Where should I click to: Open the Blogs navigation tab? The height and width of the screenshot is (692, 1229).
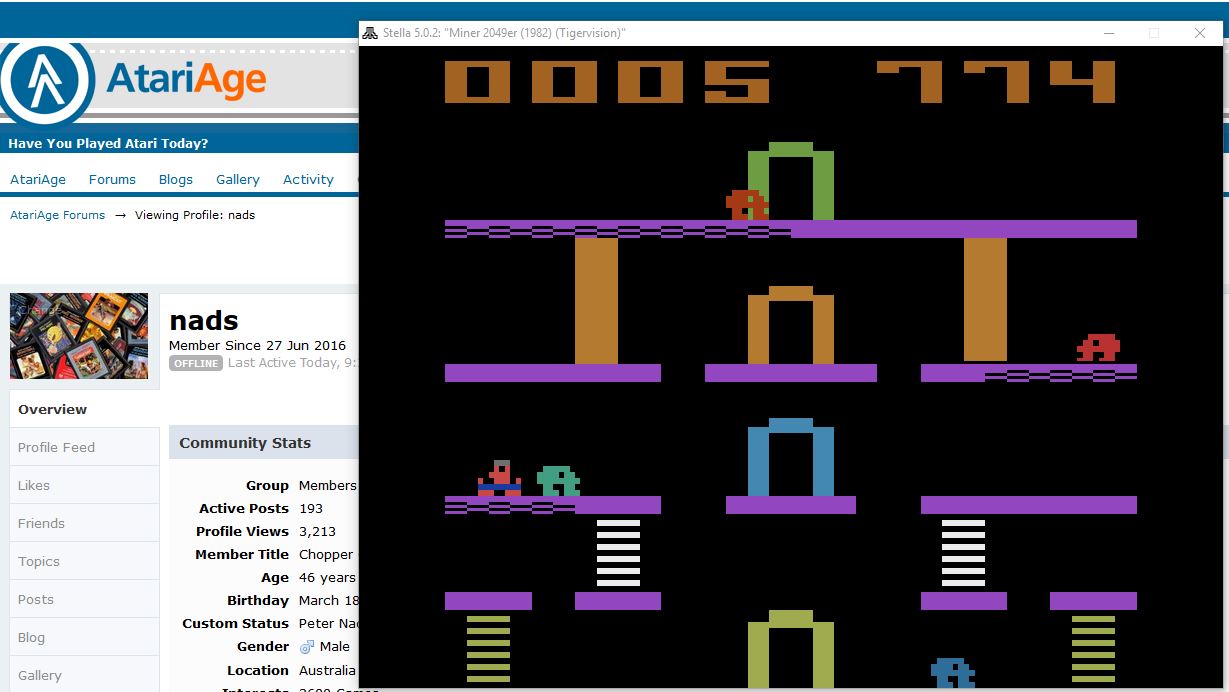[x=176, y=180]
